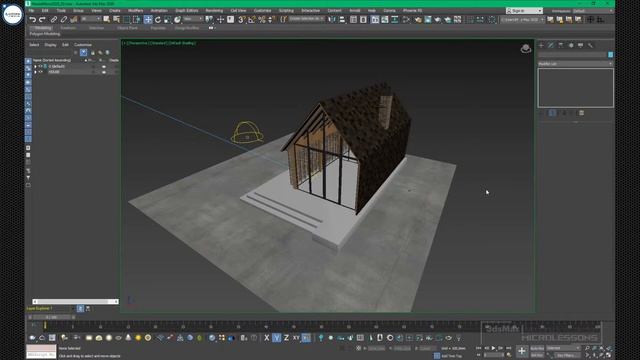Toggle the Angle Snap button

tap(252, 19)
